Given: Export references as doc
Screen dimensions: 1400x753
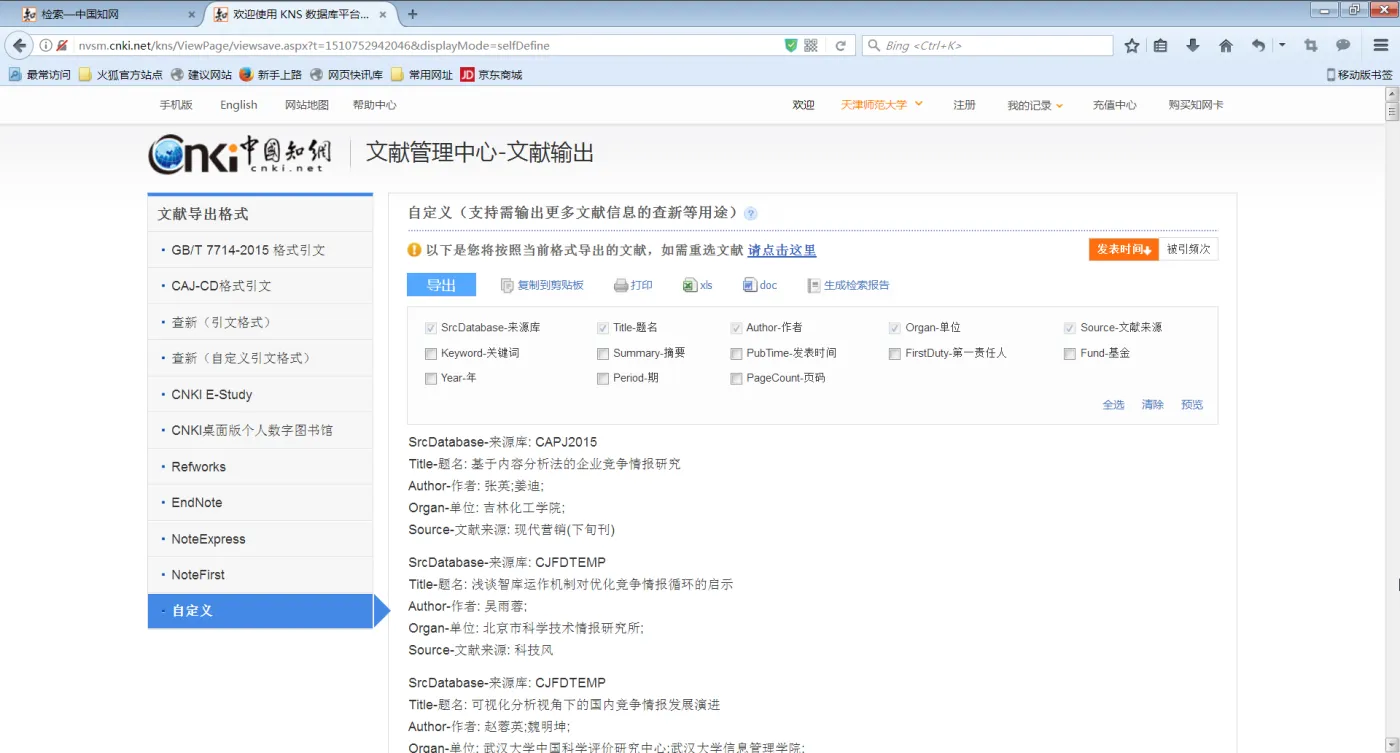Looking at the screenshot, I should point(760,285).
